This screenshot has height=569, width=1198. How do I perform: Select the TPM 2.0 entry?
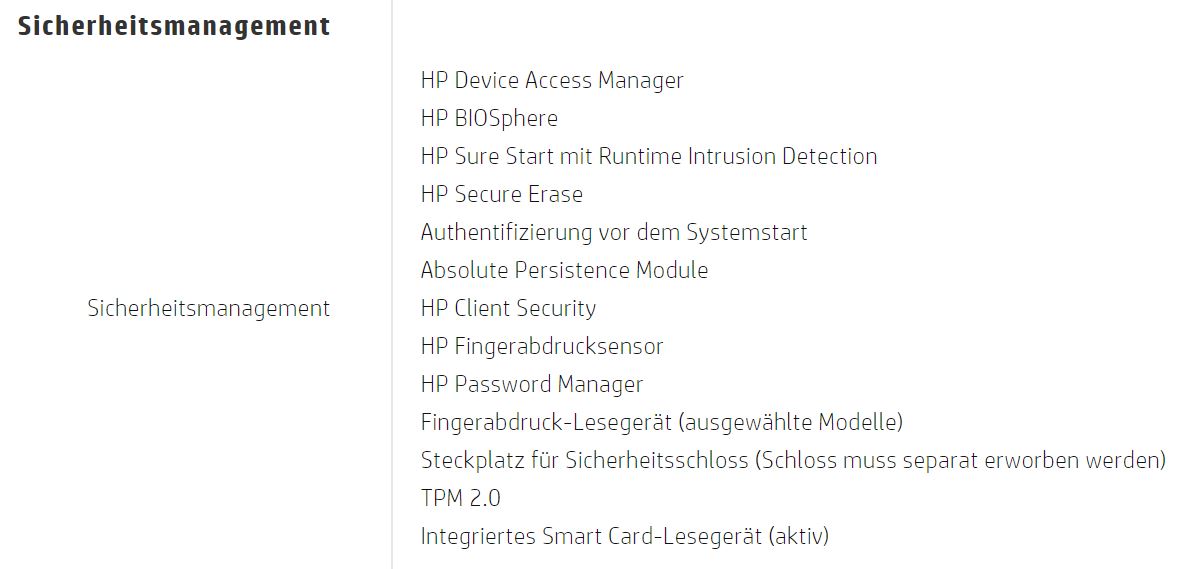pyautogui.click(x=460, y=498)
